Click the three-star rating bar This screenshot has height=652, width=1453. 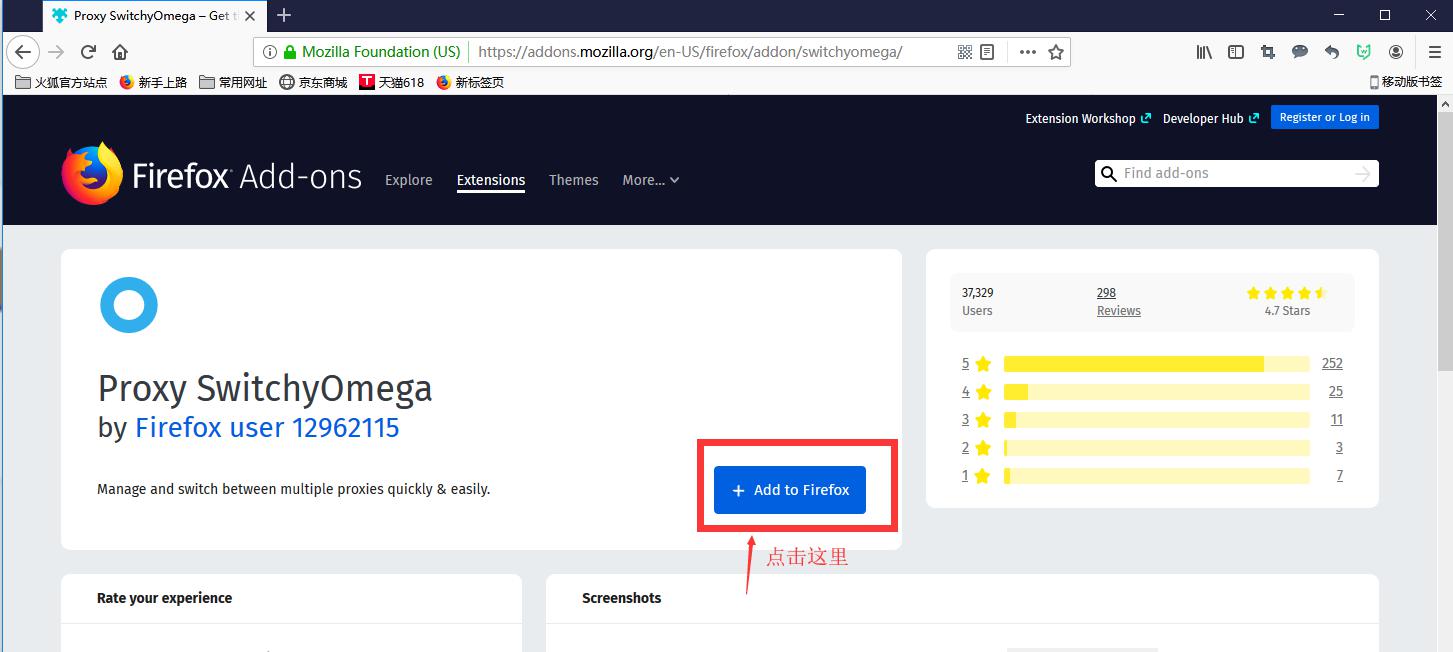[x=1157, y=420]
